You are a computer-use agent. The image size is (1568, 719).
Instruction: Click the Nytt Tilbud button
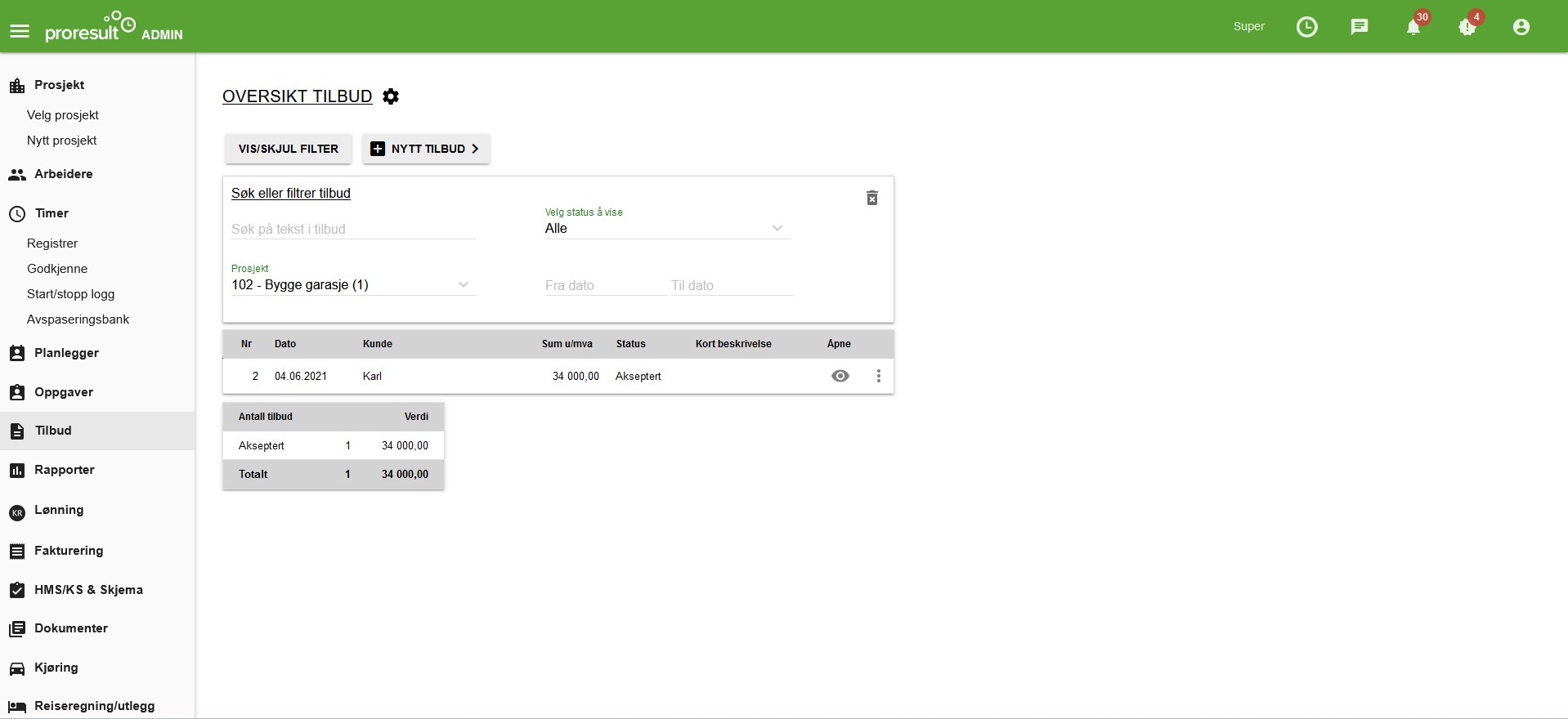click(426, 149)
